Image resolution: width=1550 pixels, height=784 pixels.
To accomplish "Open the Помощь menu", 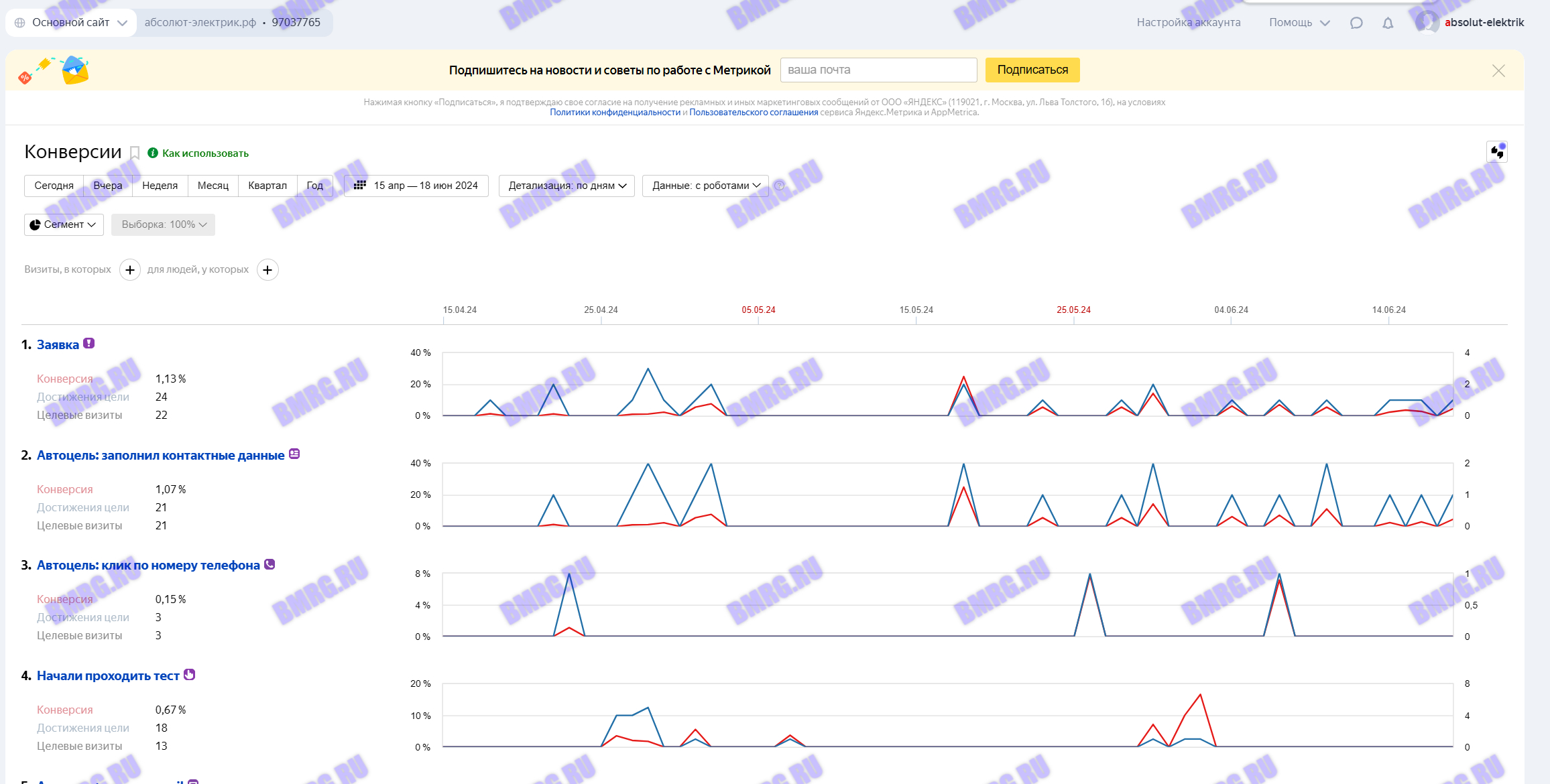I will point(1299,23).
